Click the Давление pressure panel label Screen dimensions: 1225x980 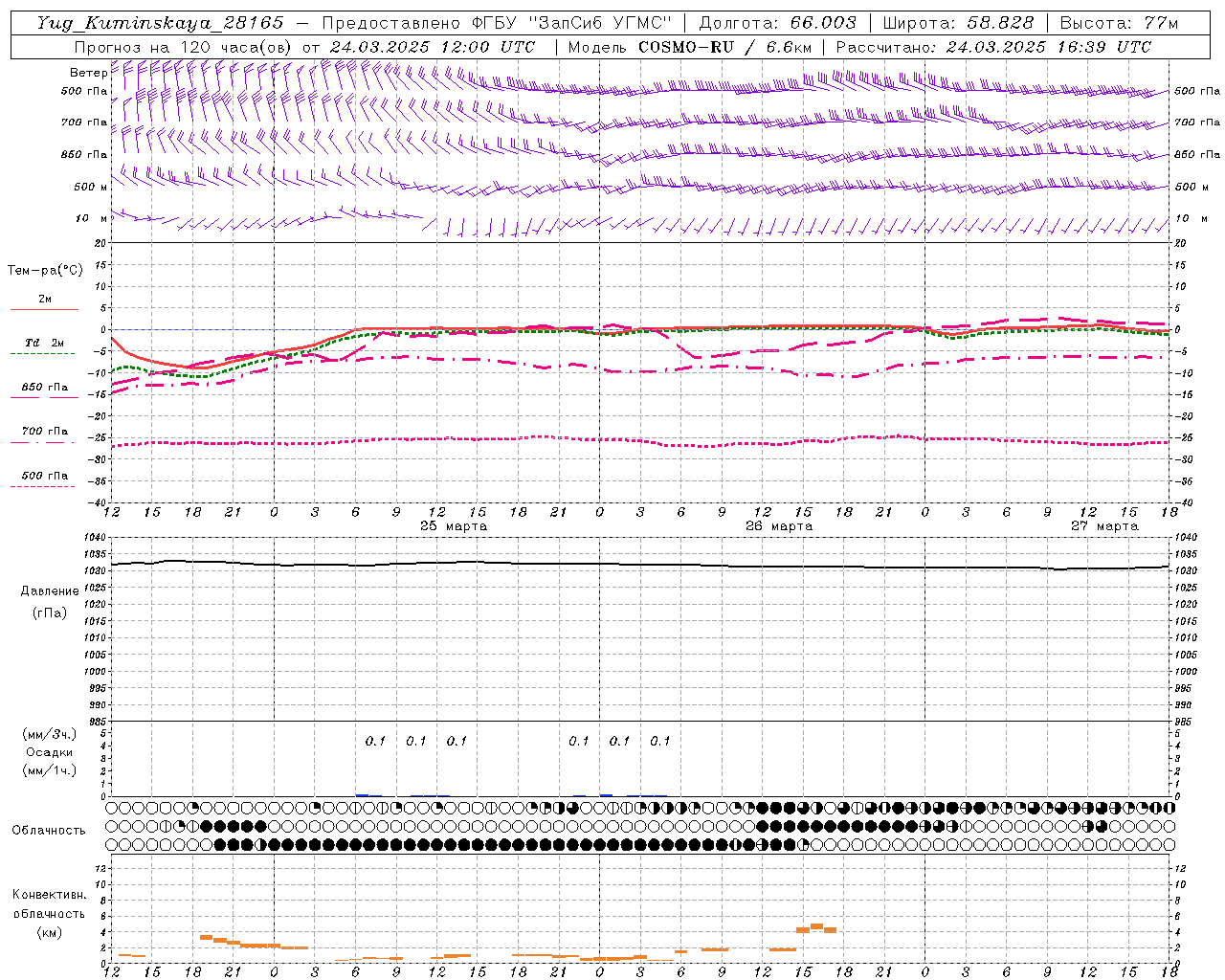coord(50,591)
